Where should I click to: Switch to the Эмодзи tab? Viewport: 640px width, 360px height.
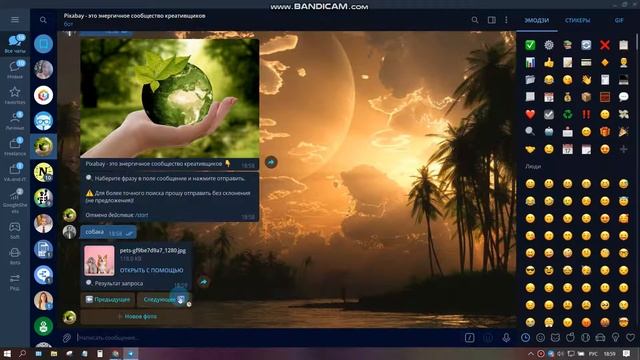coord(536,20)
